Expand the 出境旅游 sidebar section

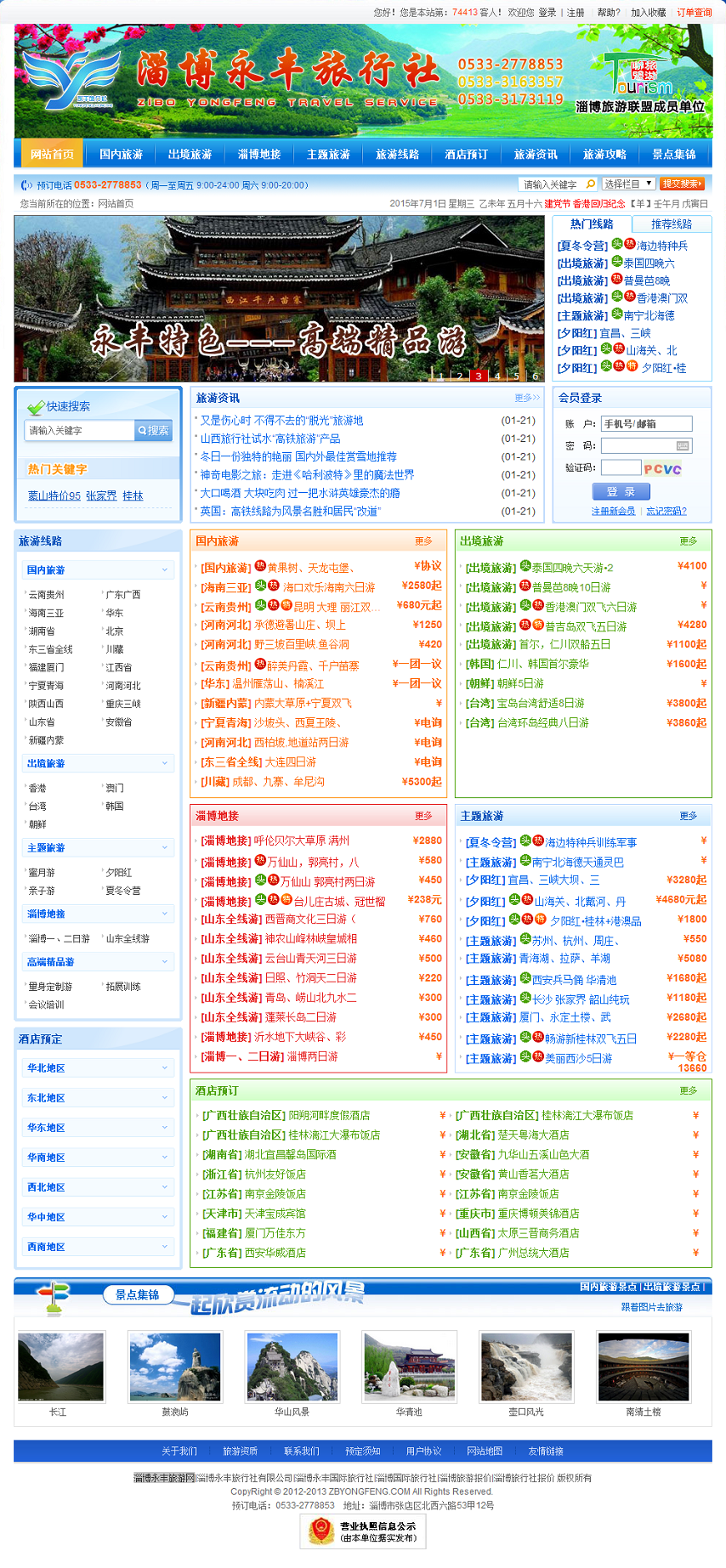[x=98, y=764]
